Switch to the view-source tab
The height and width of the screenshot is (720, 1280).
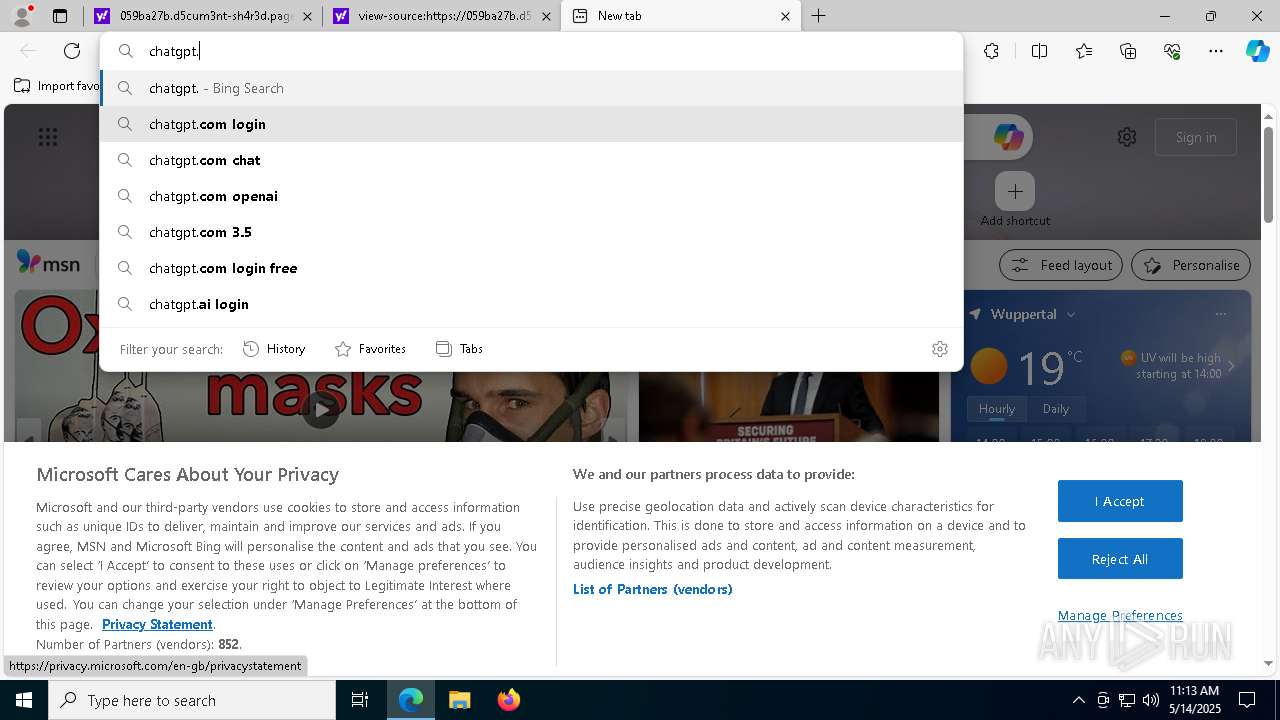click(442, 16)
